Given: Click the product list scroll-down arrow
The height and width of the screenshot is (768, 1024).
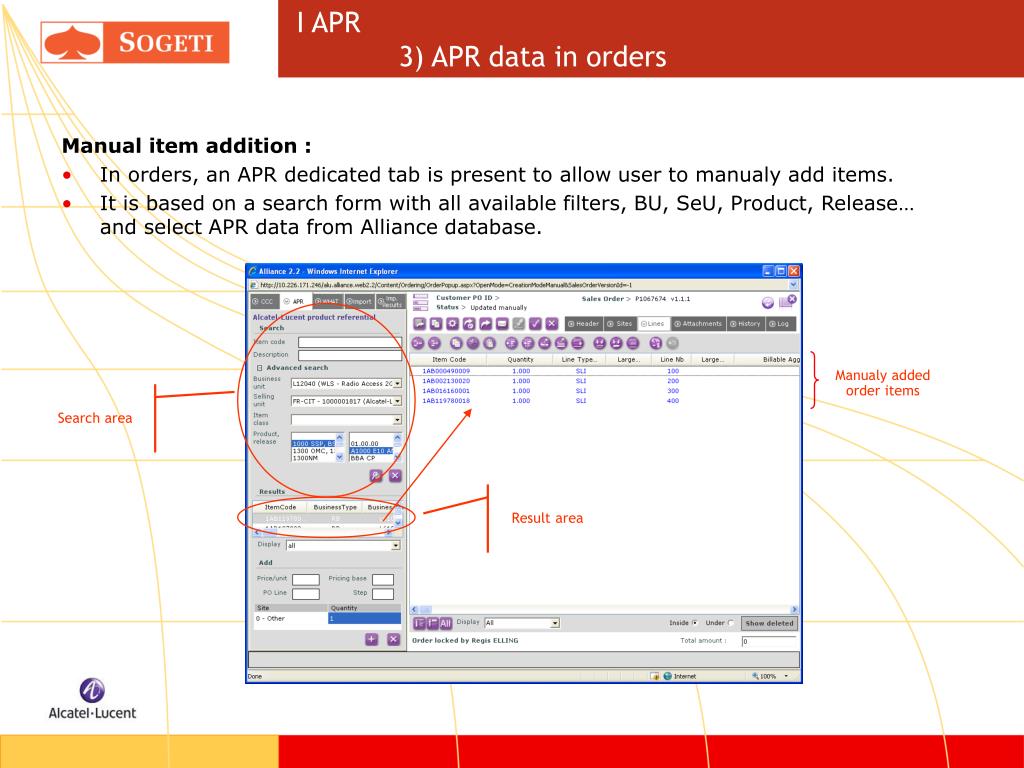Looking at the screenshot, I should (340, 458).
